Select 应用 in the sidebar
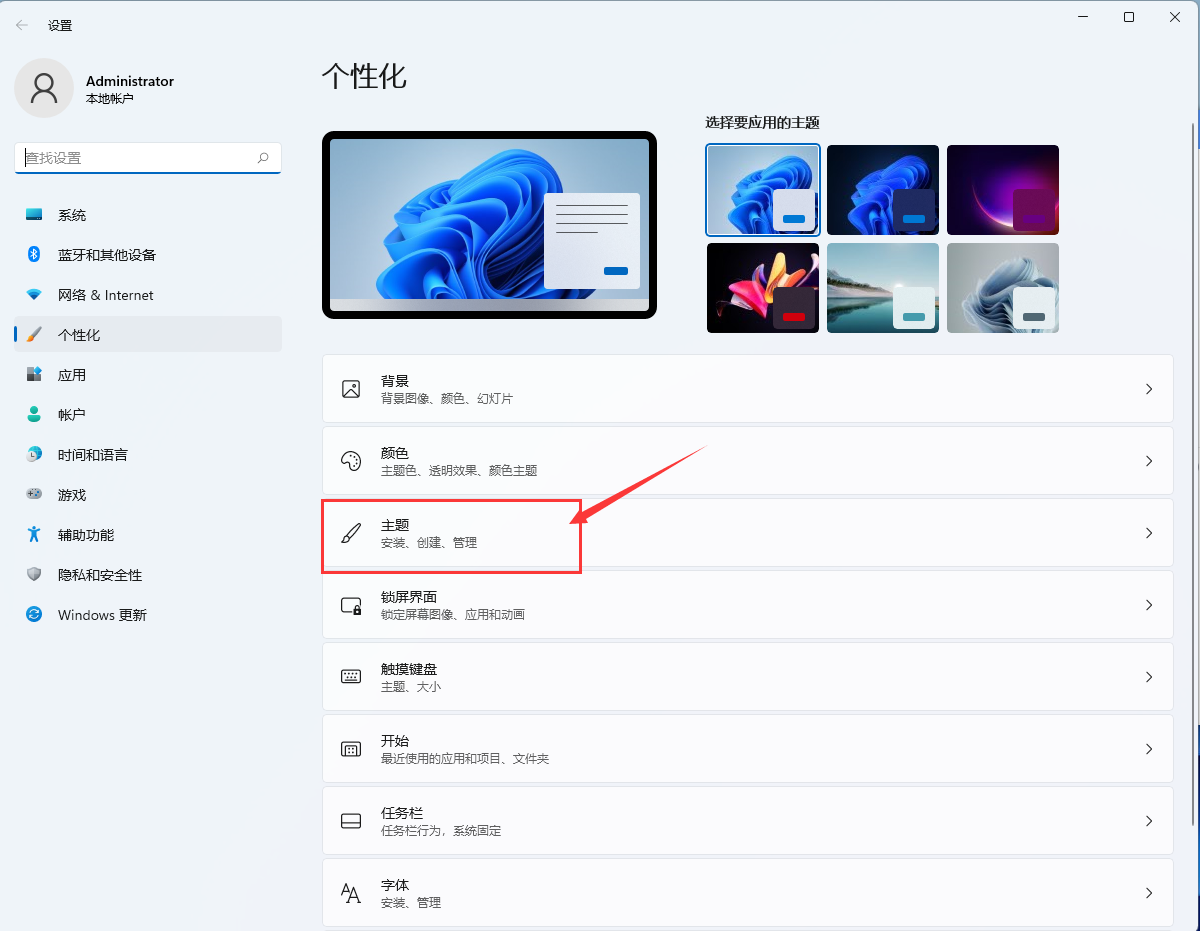Image resolution: width=1200 pixels, height=931 pixels. [x=148, y=375]
